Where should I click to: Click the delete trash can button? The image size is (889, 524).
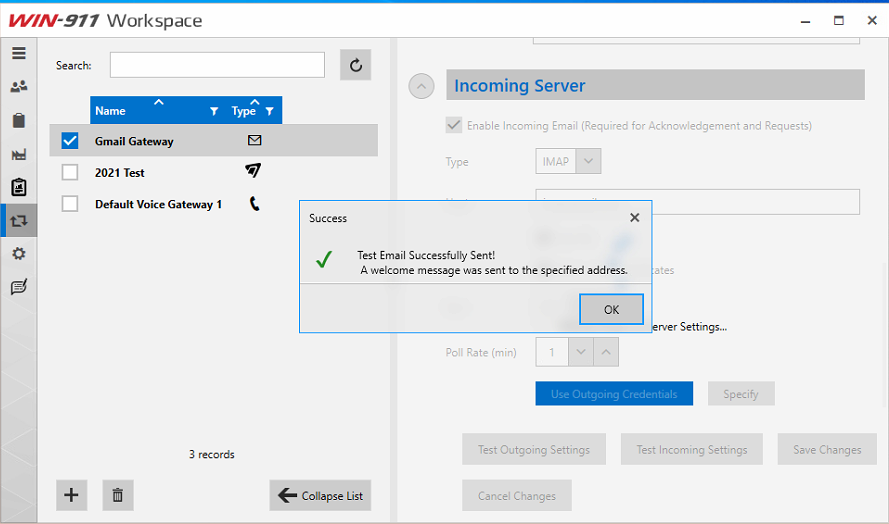coord(117,495)
